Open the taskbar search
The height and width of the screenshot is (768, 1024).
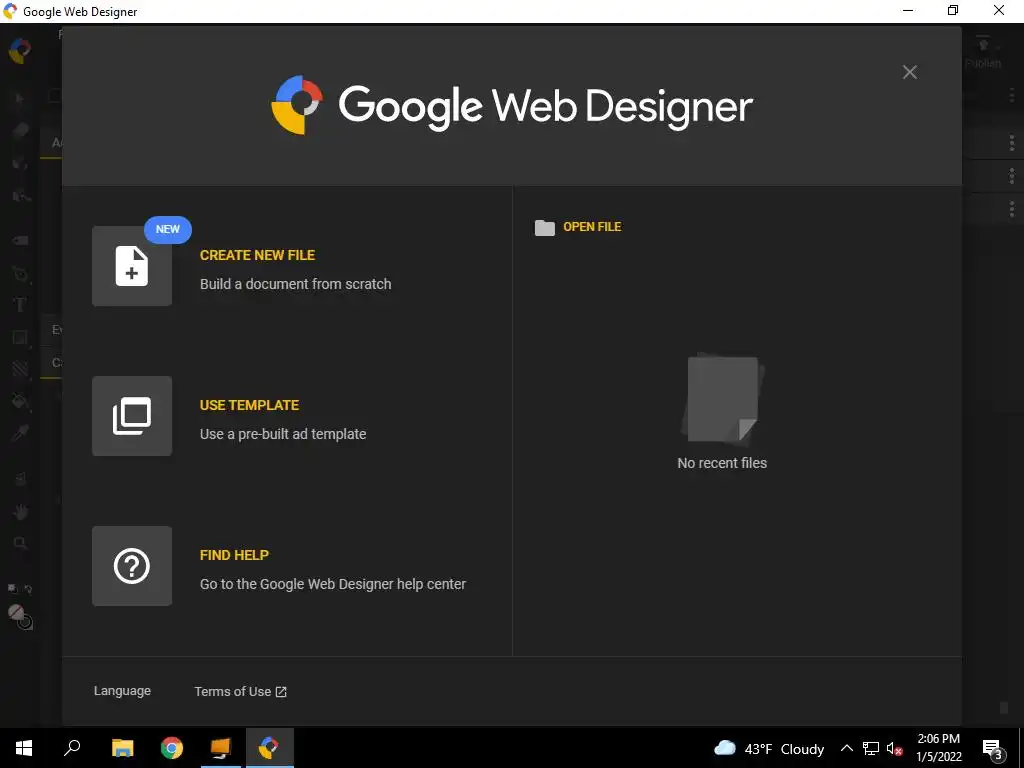pos(72,748)
